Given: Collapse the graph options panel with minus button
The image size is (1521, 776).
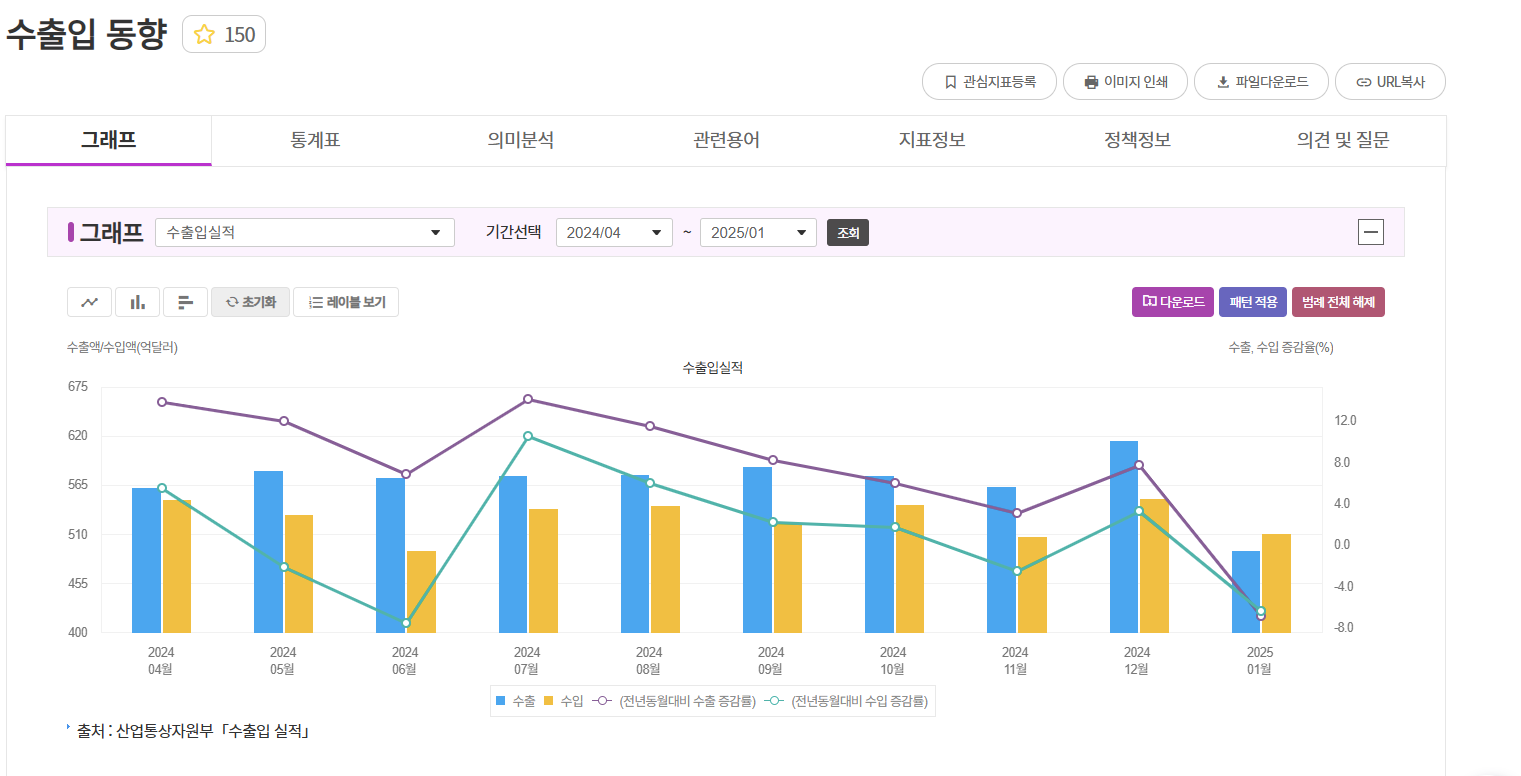Looking at the screenshot, I should (1370, 232).
